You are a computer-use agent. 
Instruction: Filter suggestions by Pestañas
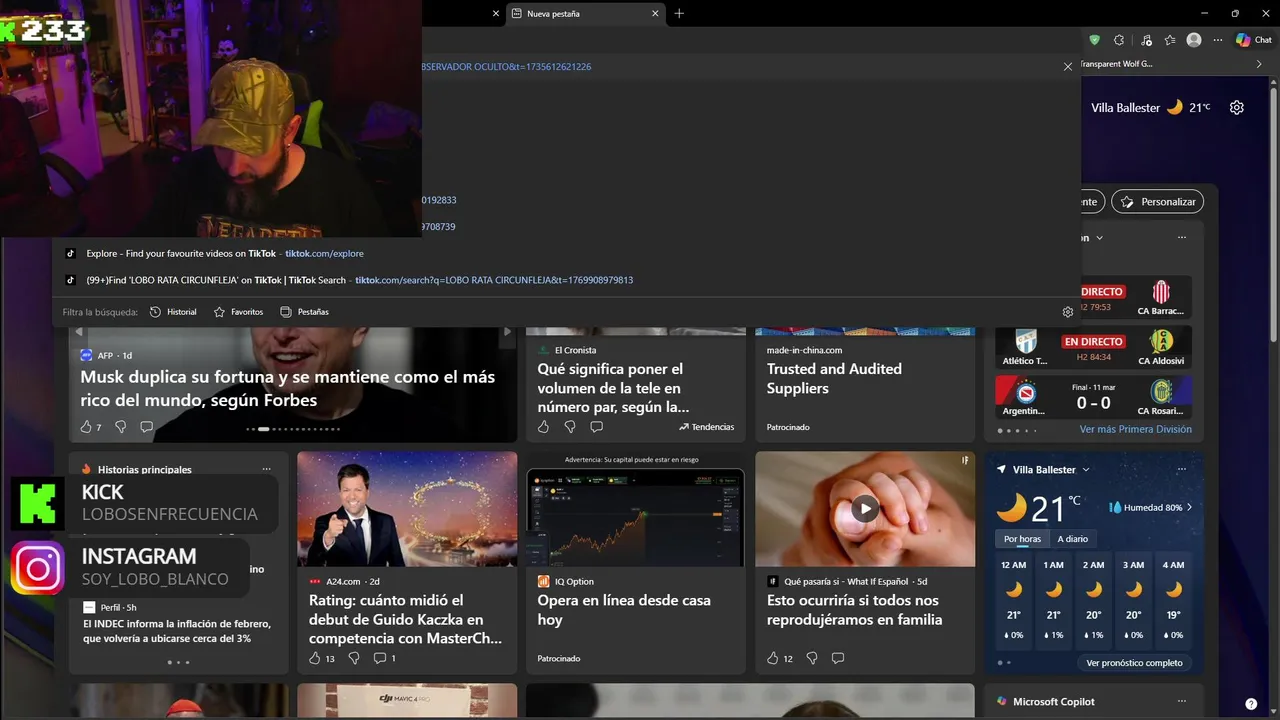pos(304,312)
